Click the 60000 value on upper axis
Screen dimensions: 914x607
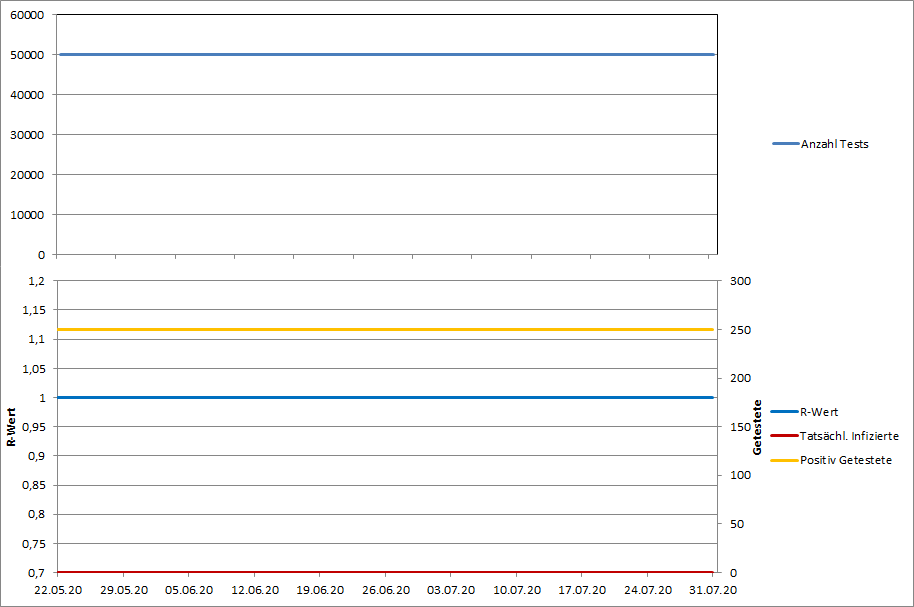[x=27, y=16]
